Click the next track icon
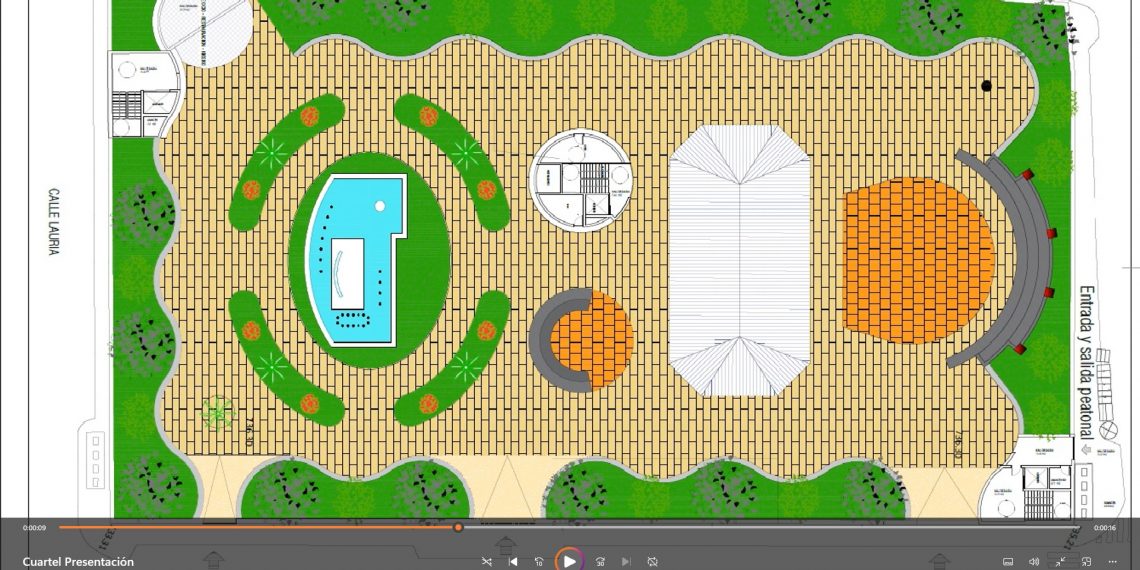 click(626, 562)
